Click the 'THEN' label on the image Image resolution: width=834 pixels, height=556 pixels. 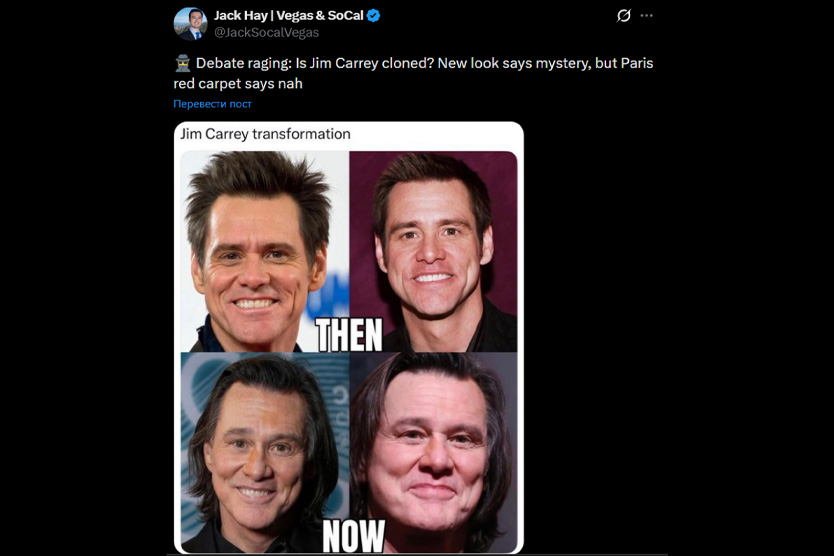[x=349, y=337]
